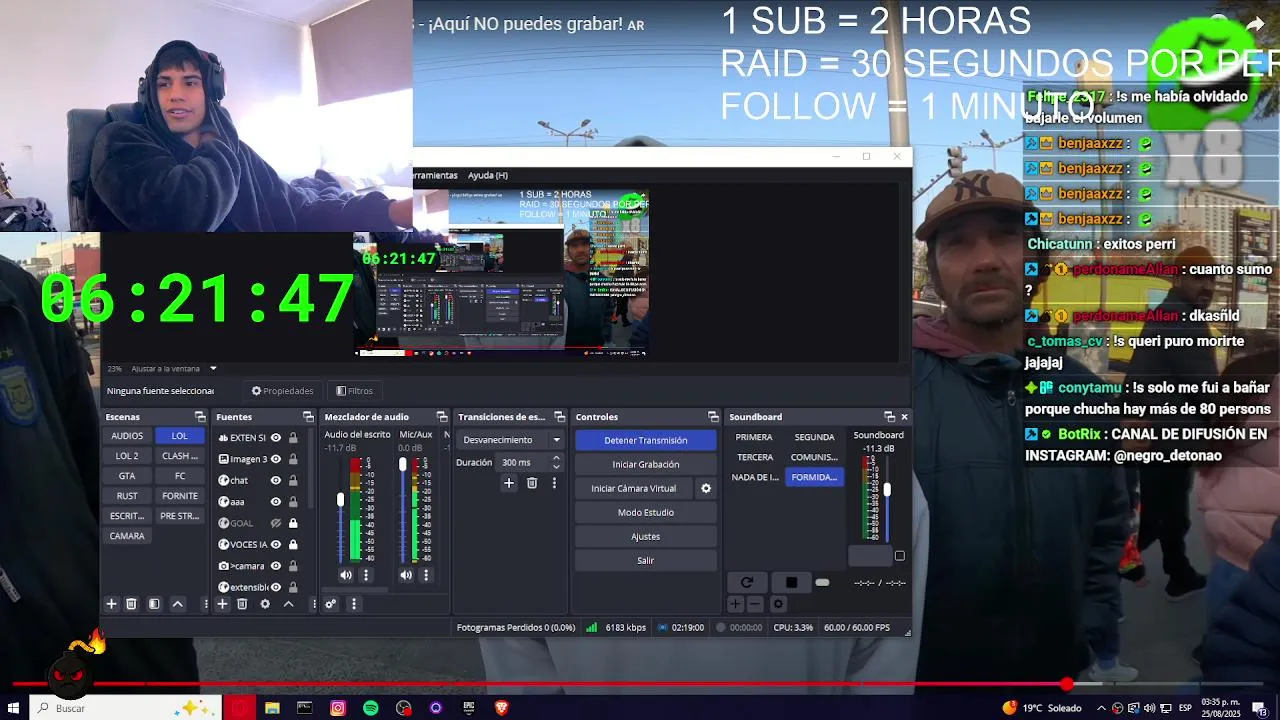Open virtual camera settings gear
Screen dimensions: 1280x720
(x=706, y=488)
